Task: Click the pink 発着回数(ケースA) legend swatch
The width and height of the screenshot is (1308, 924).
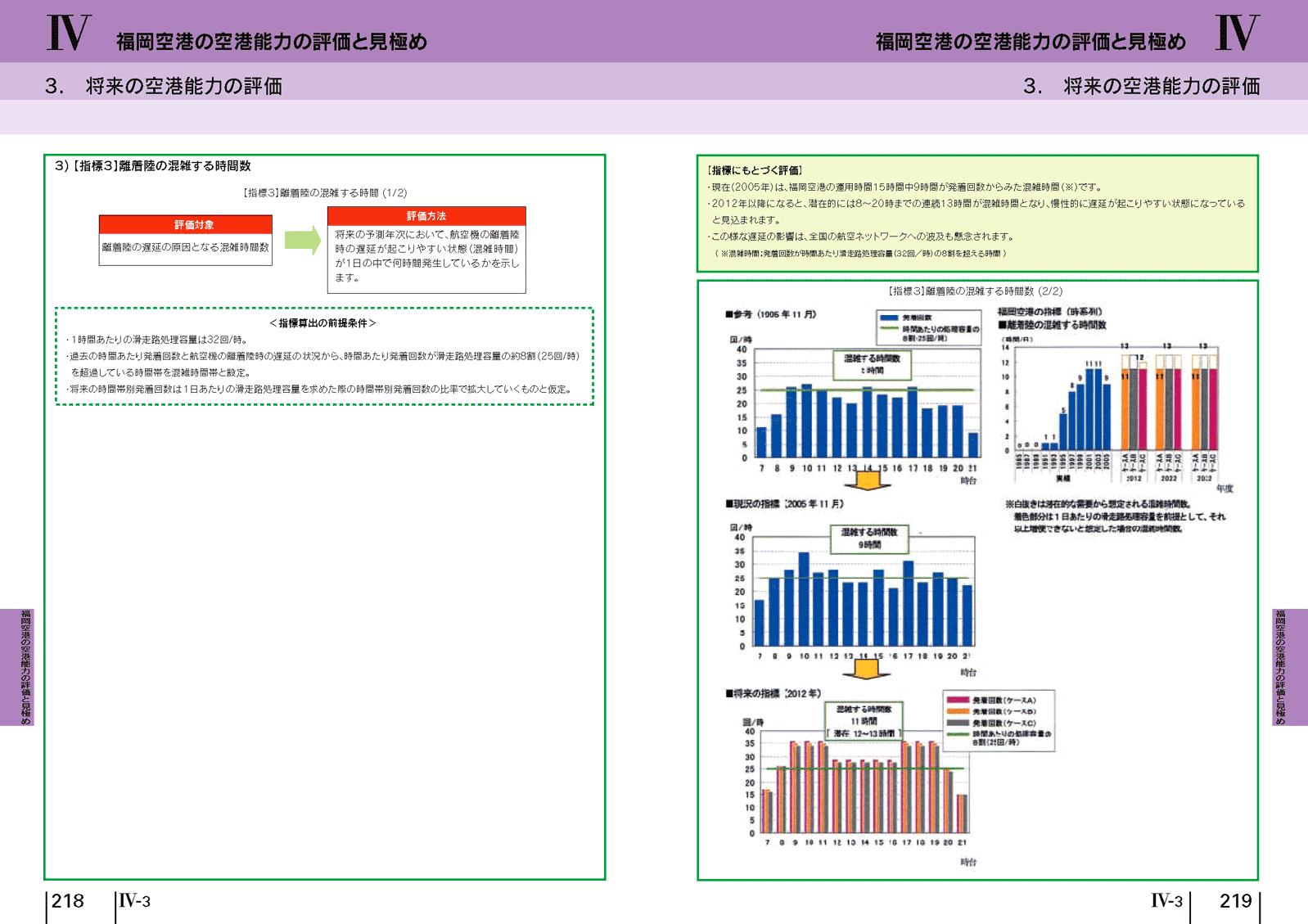Action: coord(958,701)
